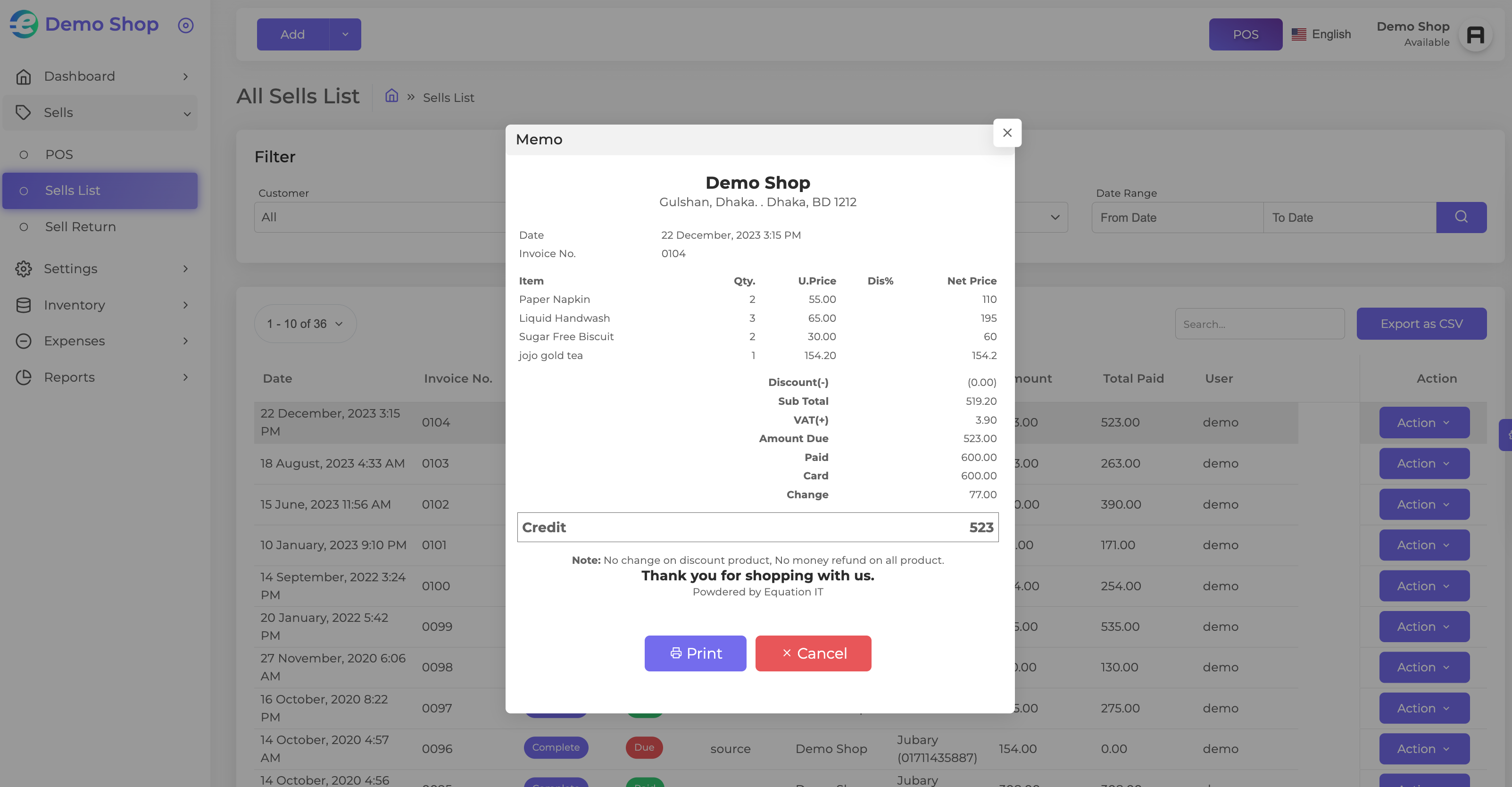Click the breadcrumb home icon
This screenshot has height=787, width=1512.
[x=391, y=96]
